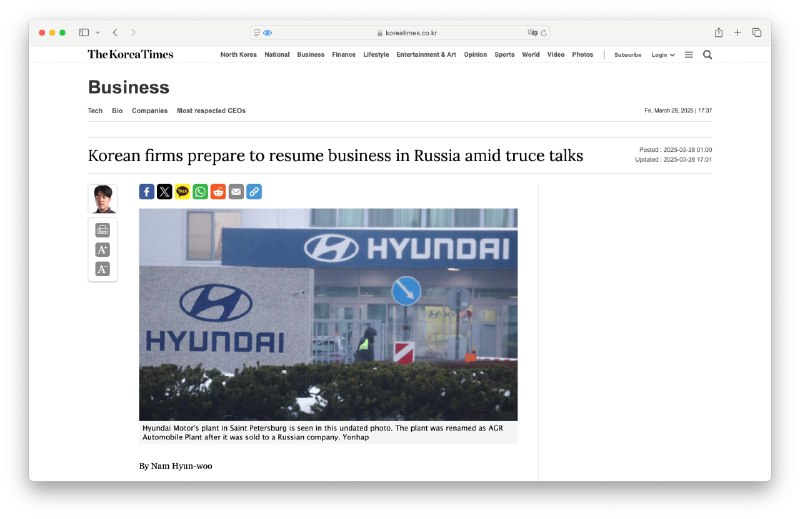This screenshot has width=800, height=519.
Task: Open page reader menu icon
Action: tap(257, 33)
